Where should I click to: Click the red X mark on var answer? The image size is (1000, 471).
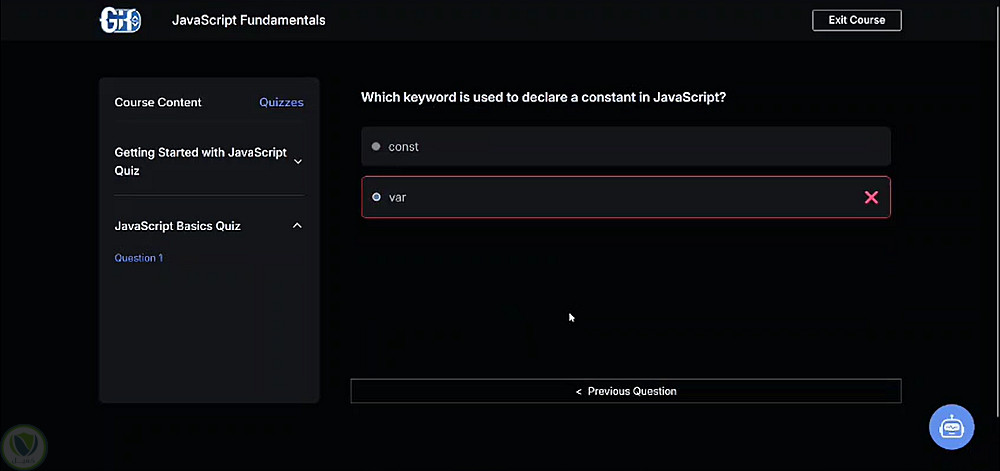[871, 198]
